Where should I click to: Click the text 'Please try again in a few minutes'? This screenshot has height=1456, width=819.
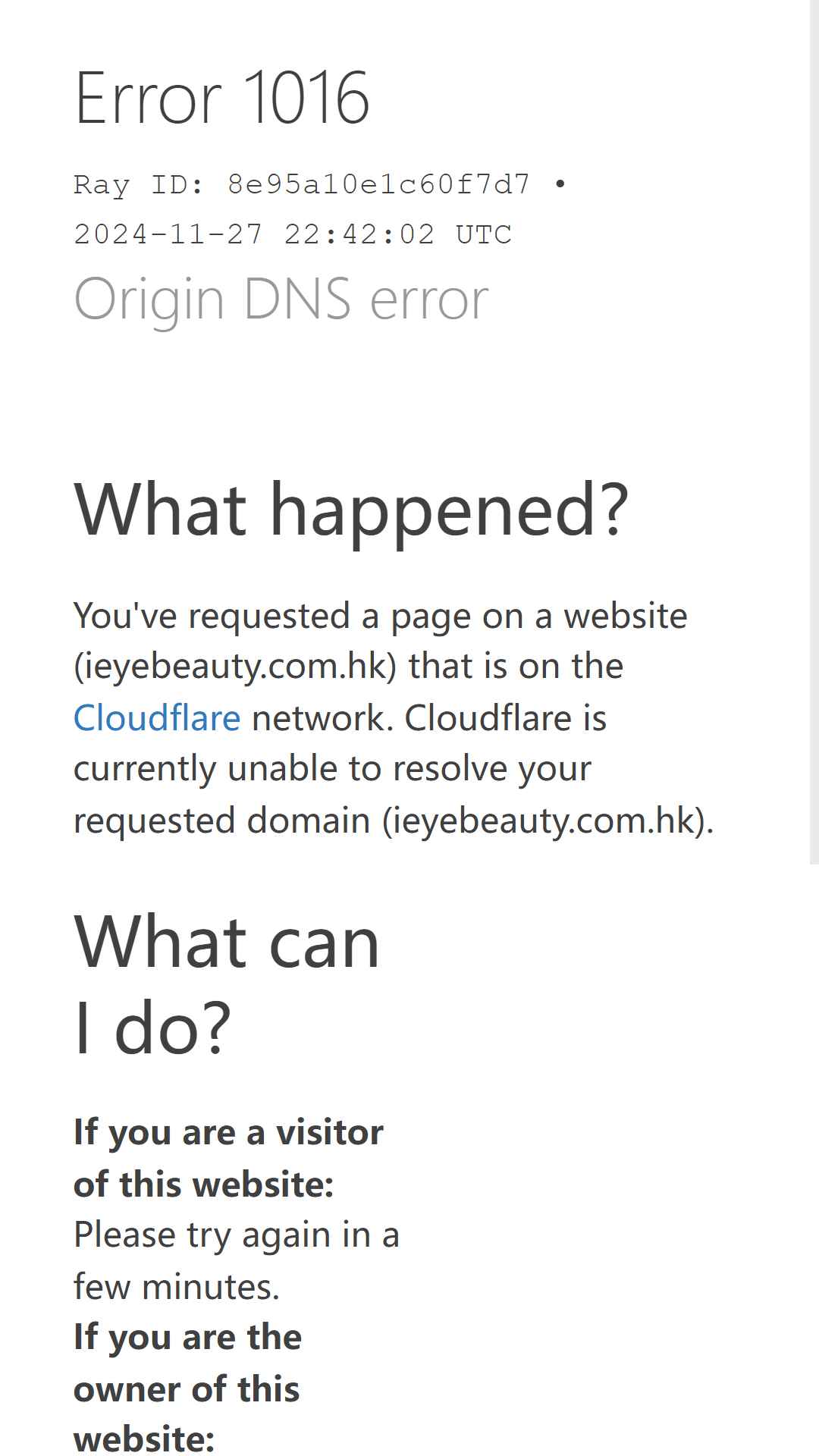(x=237, y=1260)
